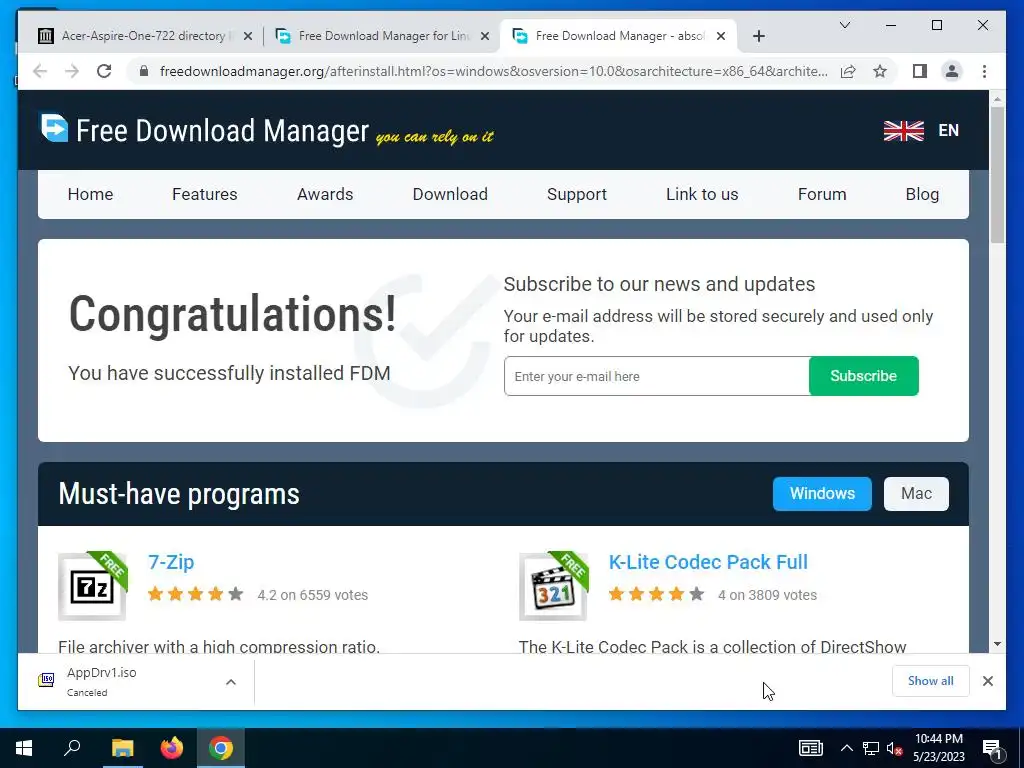
Task: Click the 7-Zip program icon
Action: [92, 586]
